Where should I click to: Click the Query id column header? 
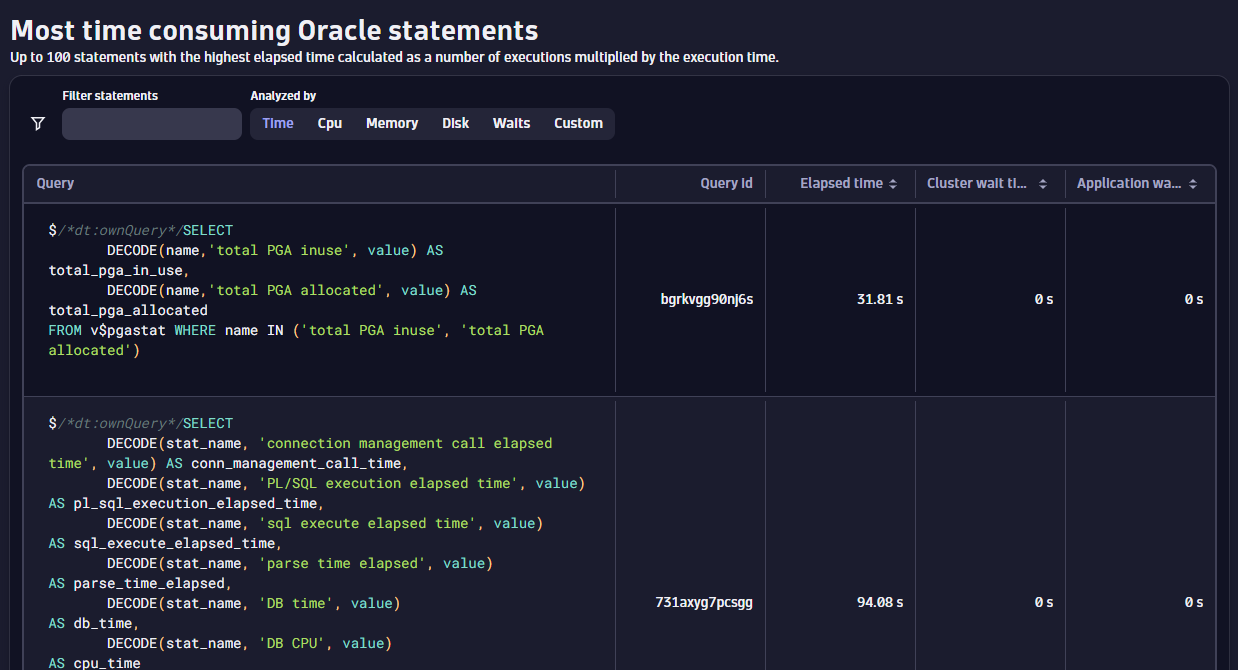[x=727, y=184]
